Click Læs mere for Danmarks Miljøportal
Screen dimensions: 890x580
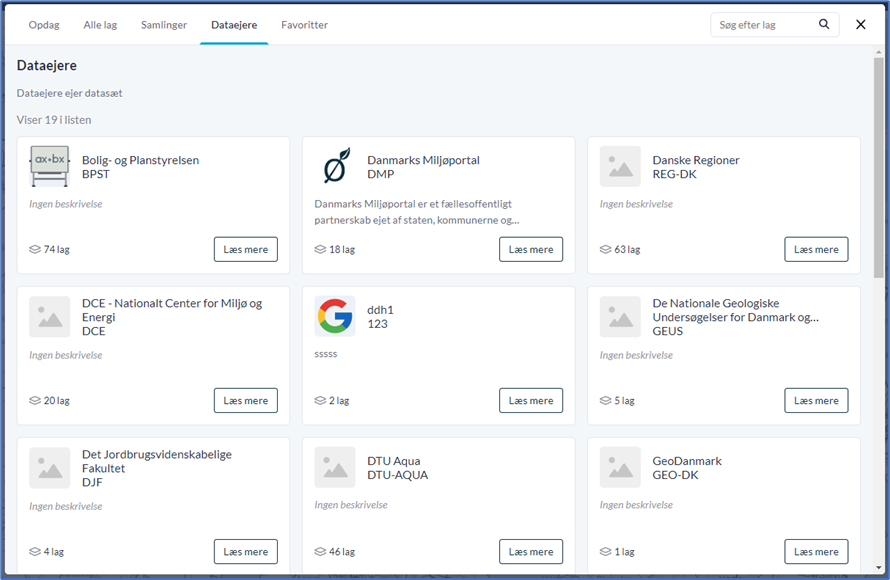(x=531, y=249)
